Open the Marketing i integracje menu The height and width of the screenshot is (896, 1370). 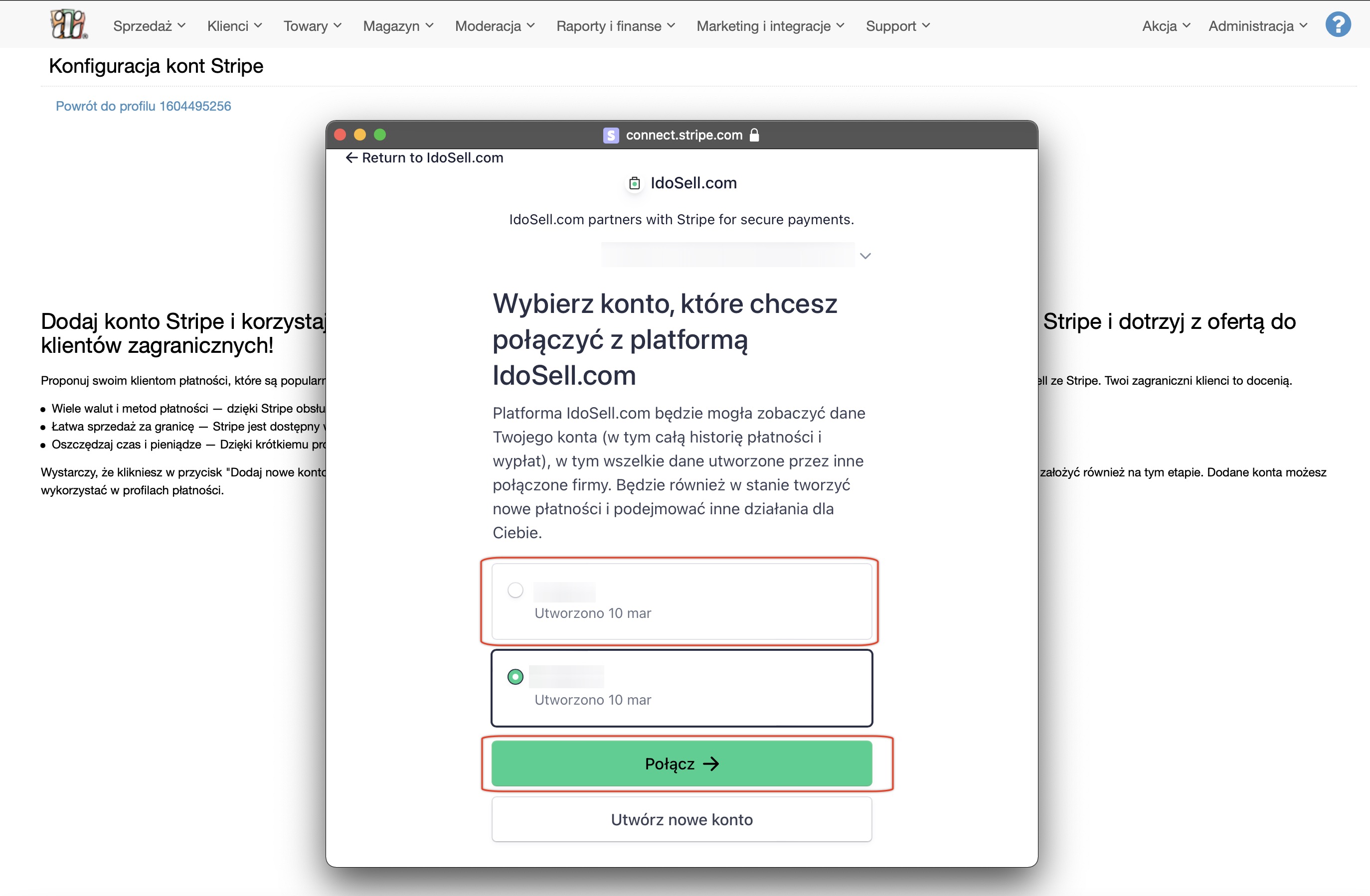(x=770, y=26)
